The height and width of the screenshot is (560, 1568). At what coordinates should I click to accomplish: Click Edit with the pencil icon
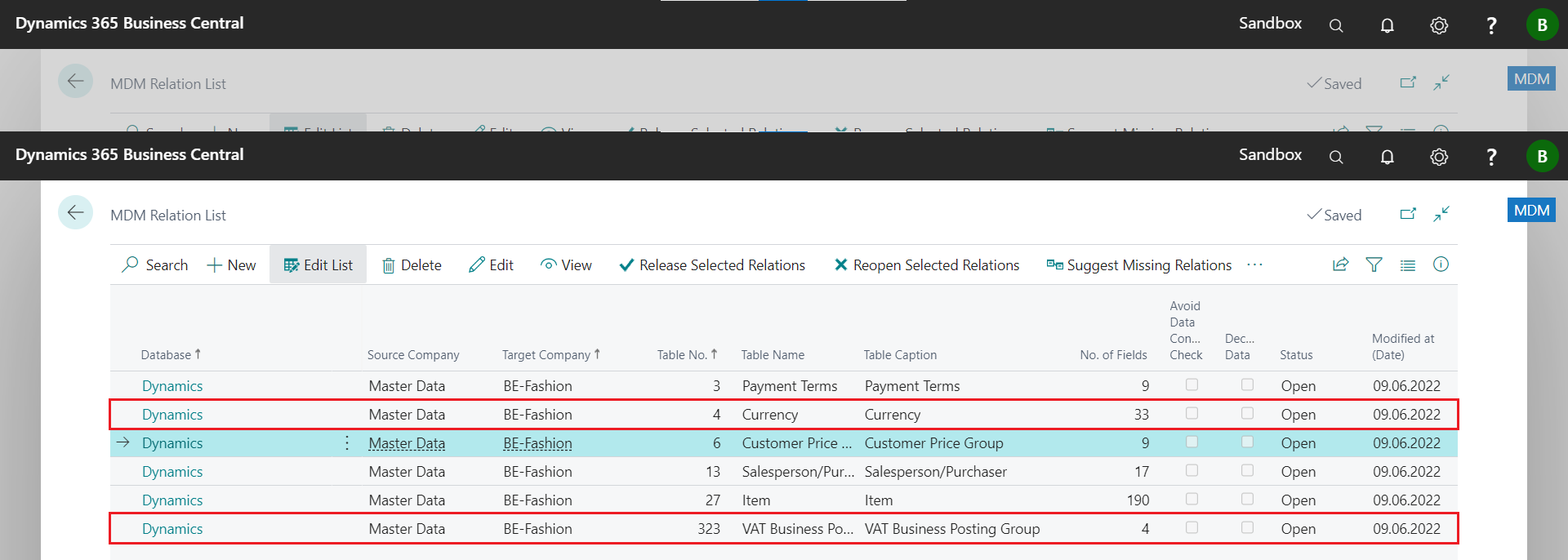click(x=492, y=265)
